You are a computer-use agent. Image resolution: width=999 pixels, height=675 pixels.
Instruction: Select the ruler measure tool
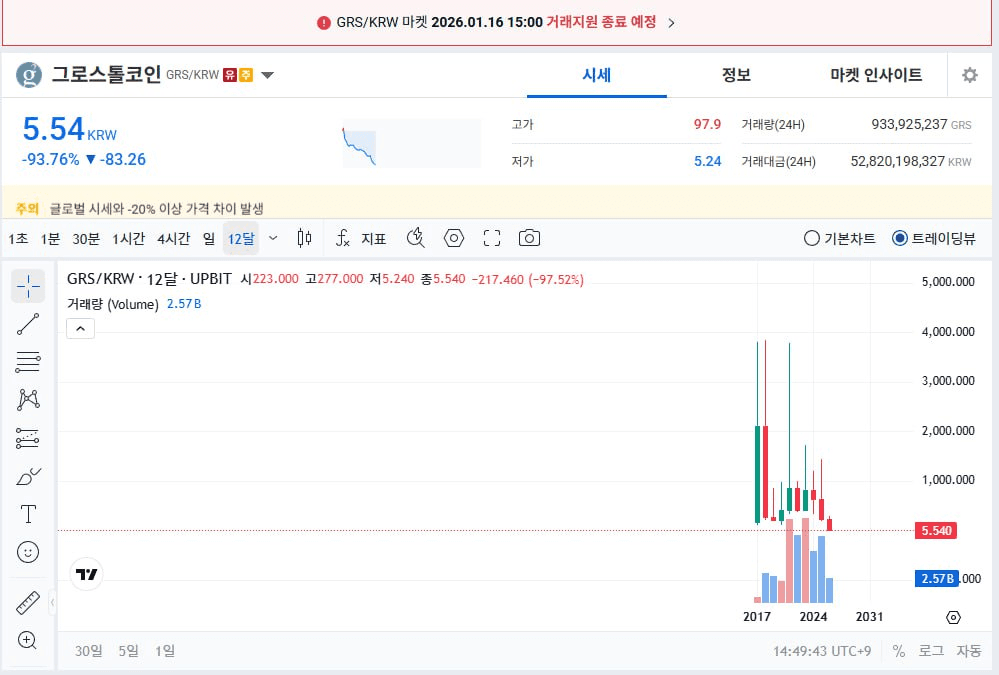pyautogui.click(x=28, y=602)
